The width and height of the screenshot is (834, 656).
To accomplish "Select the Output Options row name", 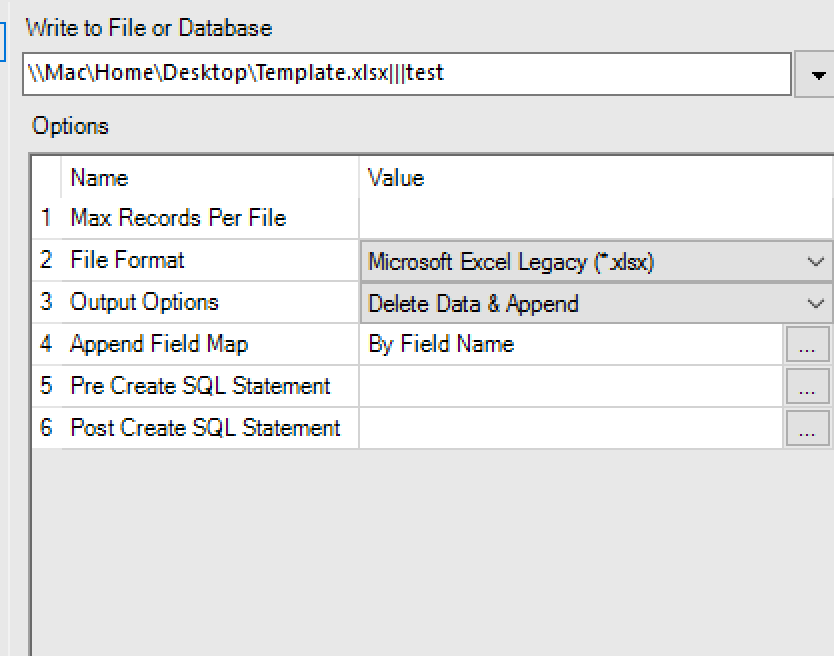I will coord(144,303).
